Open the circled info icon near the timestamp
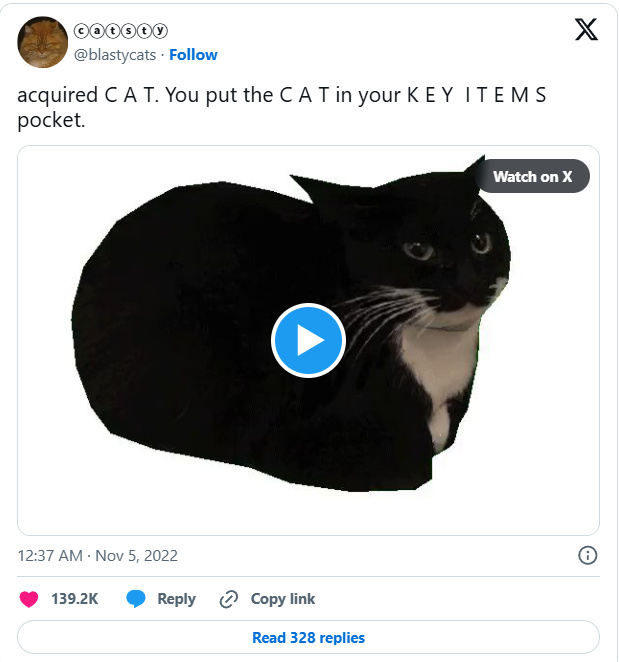Viewport: 619px width, 662px height. [x=587, y=555]
